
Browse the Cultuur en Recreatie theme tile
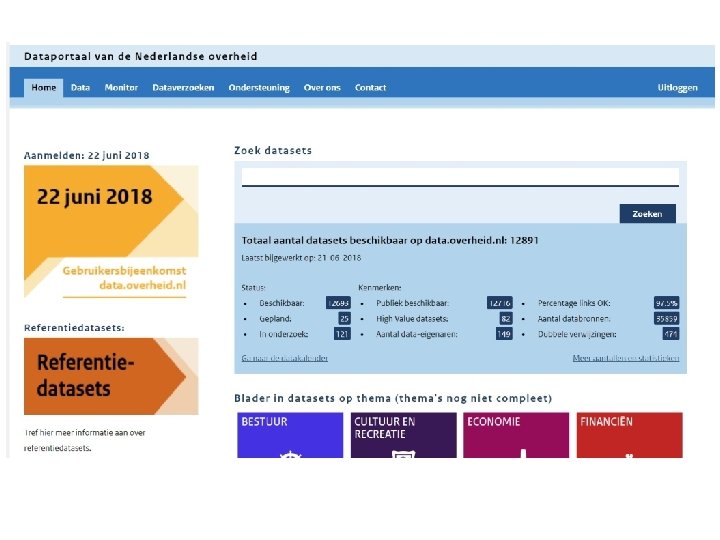[404, 435]
